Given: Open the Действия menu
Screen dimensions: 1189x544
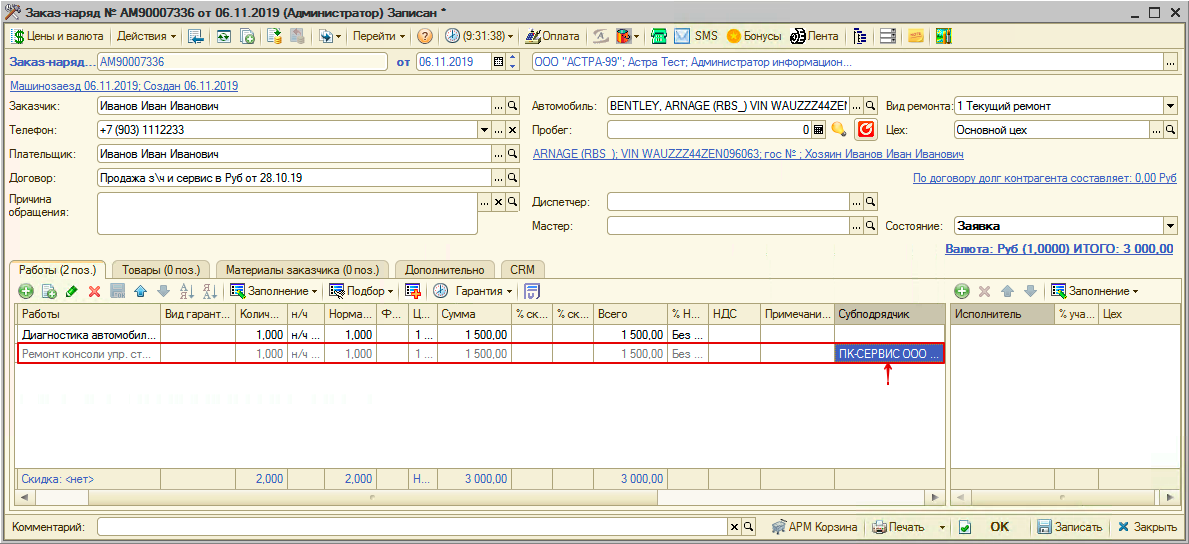Looking at the screenshot, I should point(147,36).
